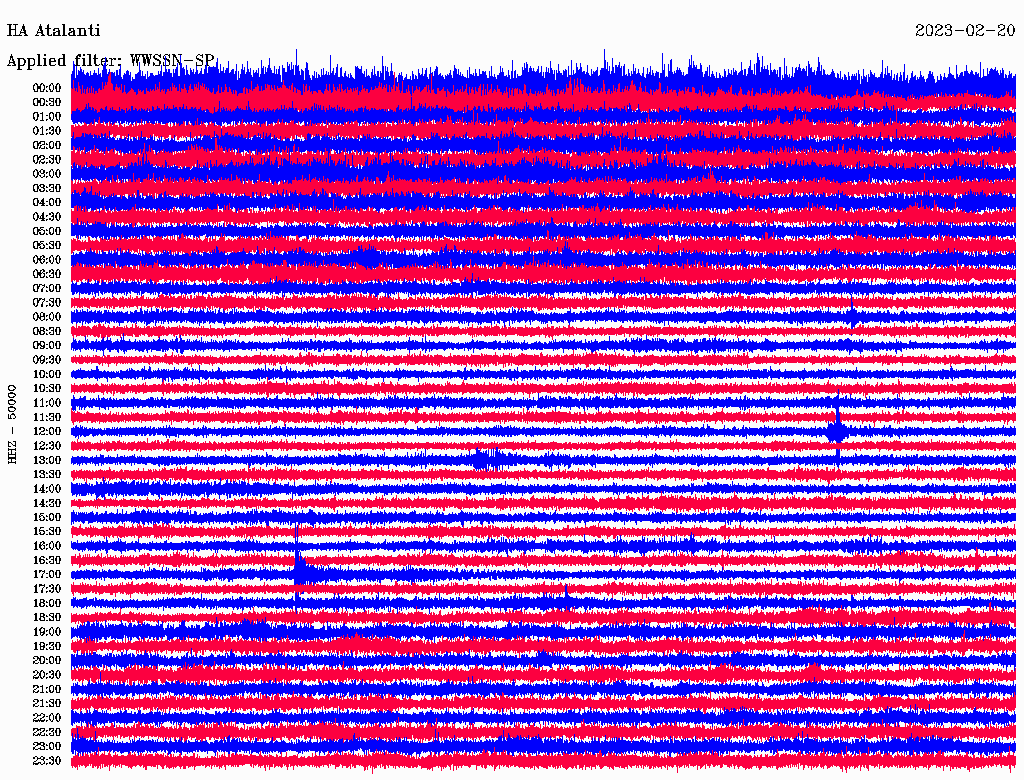Screen dimensions: 1024x780
Task: Click the 09:00 time label
Action: point(47,346)
